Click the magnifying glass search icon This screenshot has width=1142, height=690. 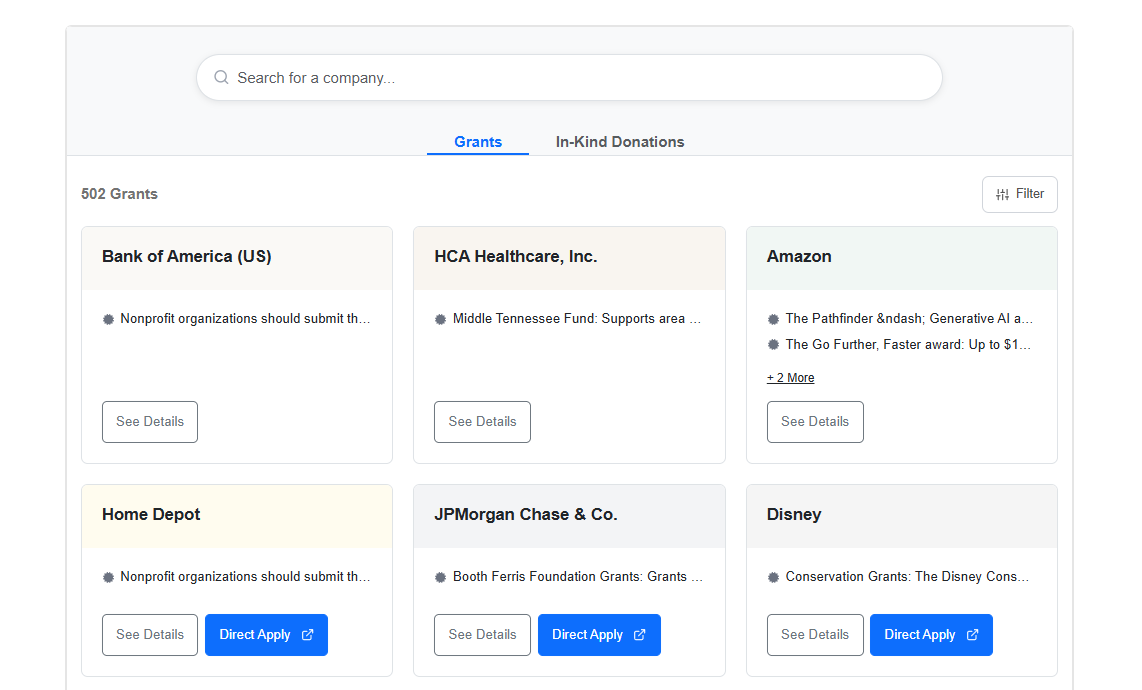click(x=221, y=77)
